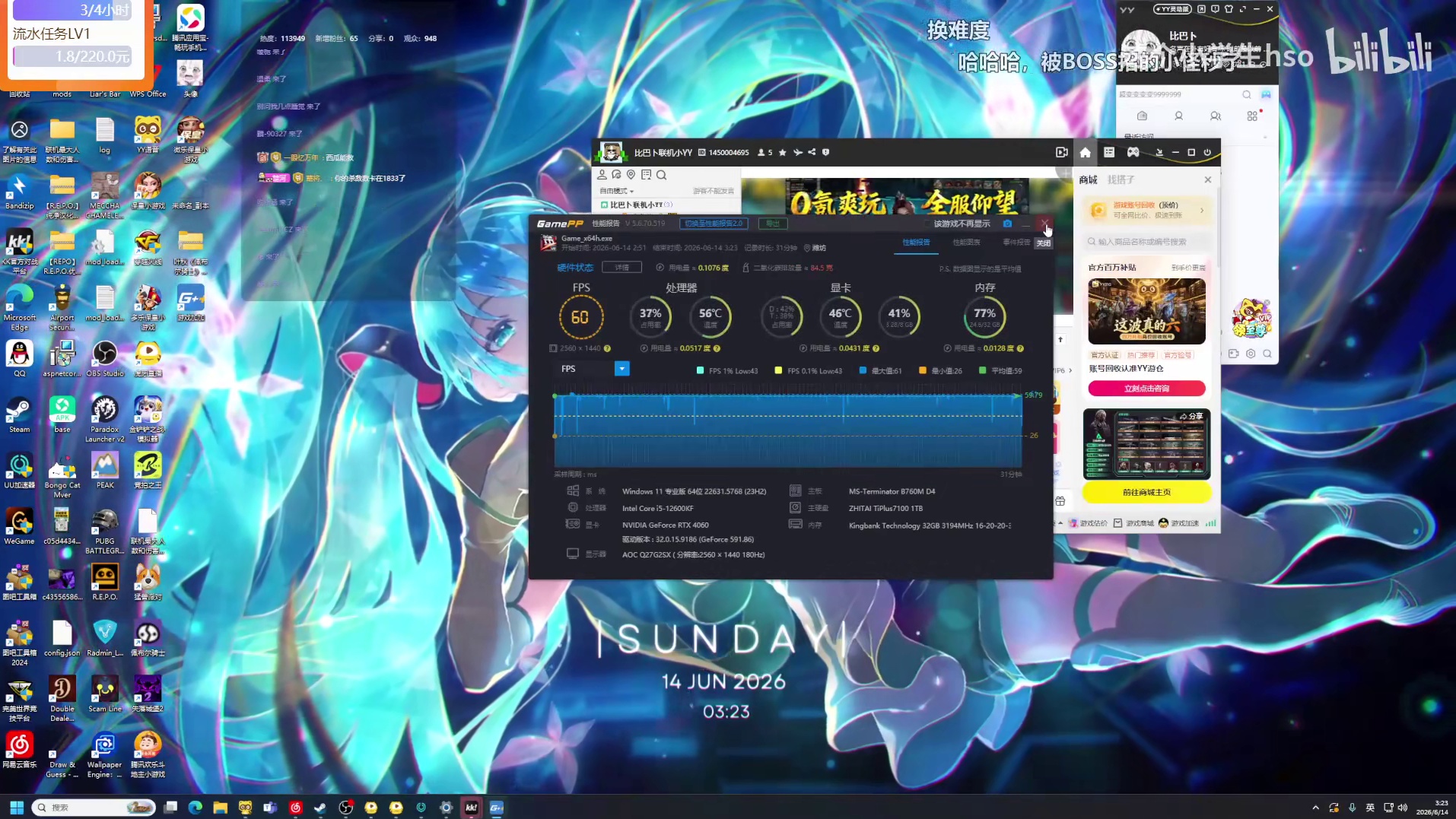Viewport: 1456px width, 819px height.
Task: Click the green 导出 export button
Action: click(x=773, y=224)
